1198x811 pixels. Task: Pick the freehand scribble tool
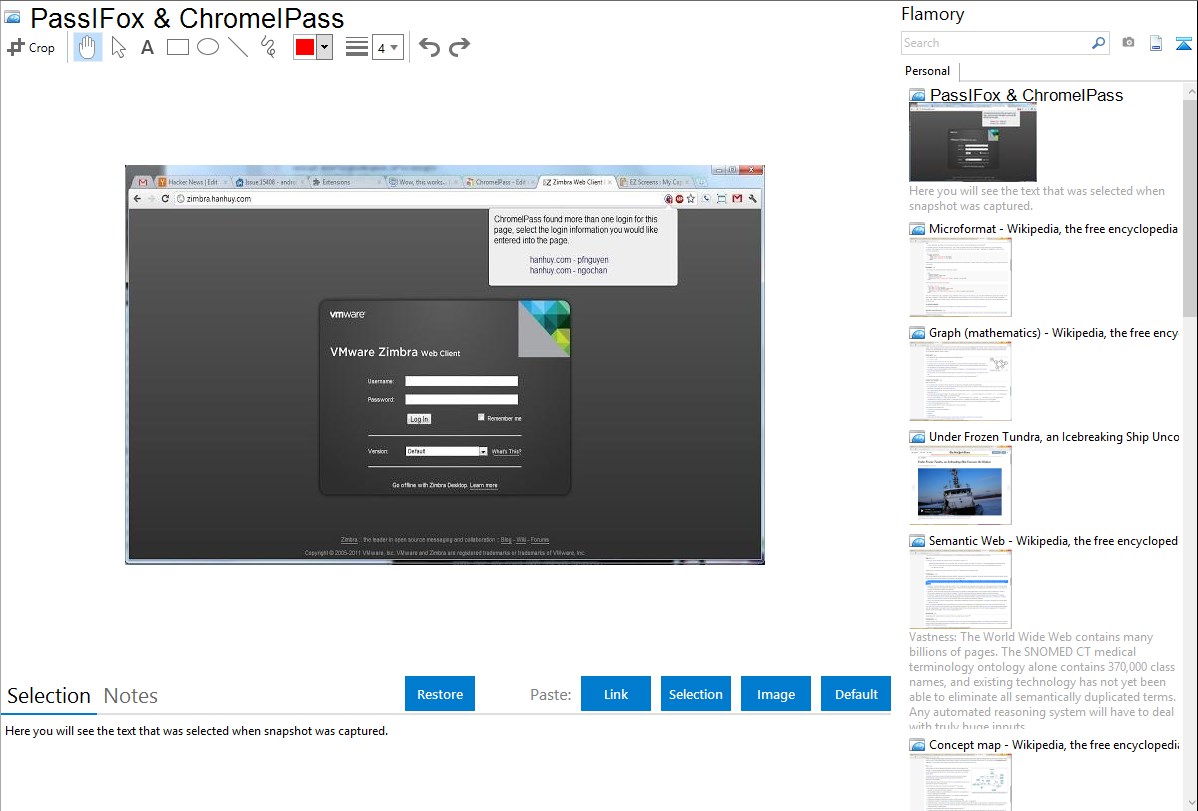click(268, 47)
